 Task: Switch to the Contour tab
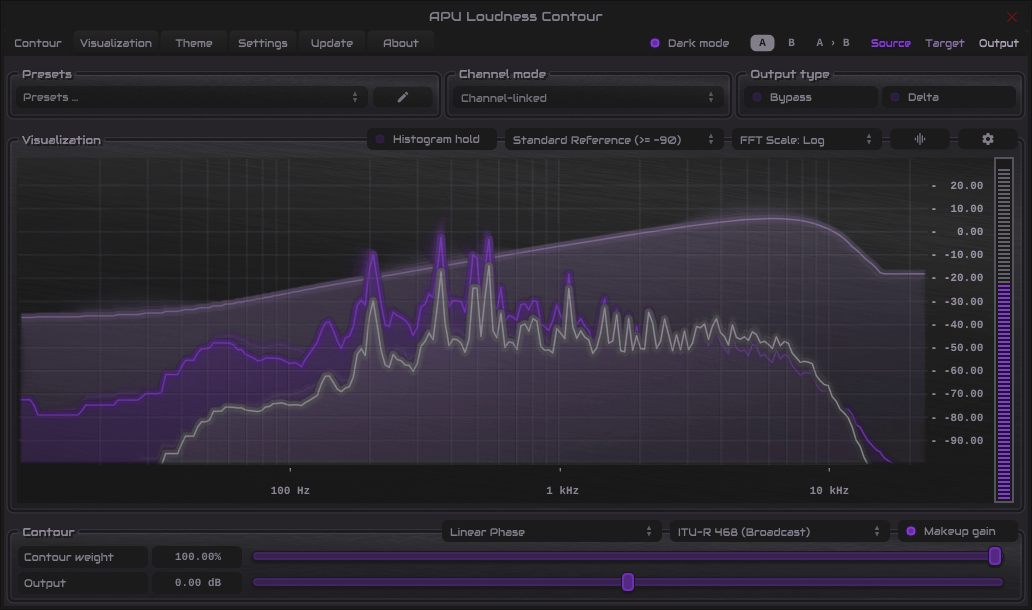(38, 43)
